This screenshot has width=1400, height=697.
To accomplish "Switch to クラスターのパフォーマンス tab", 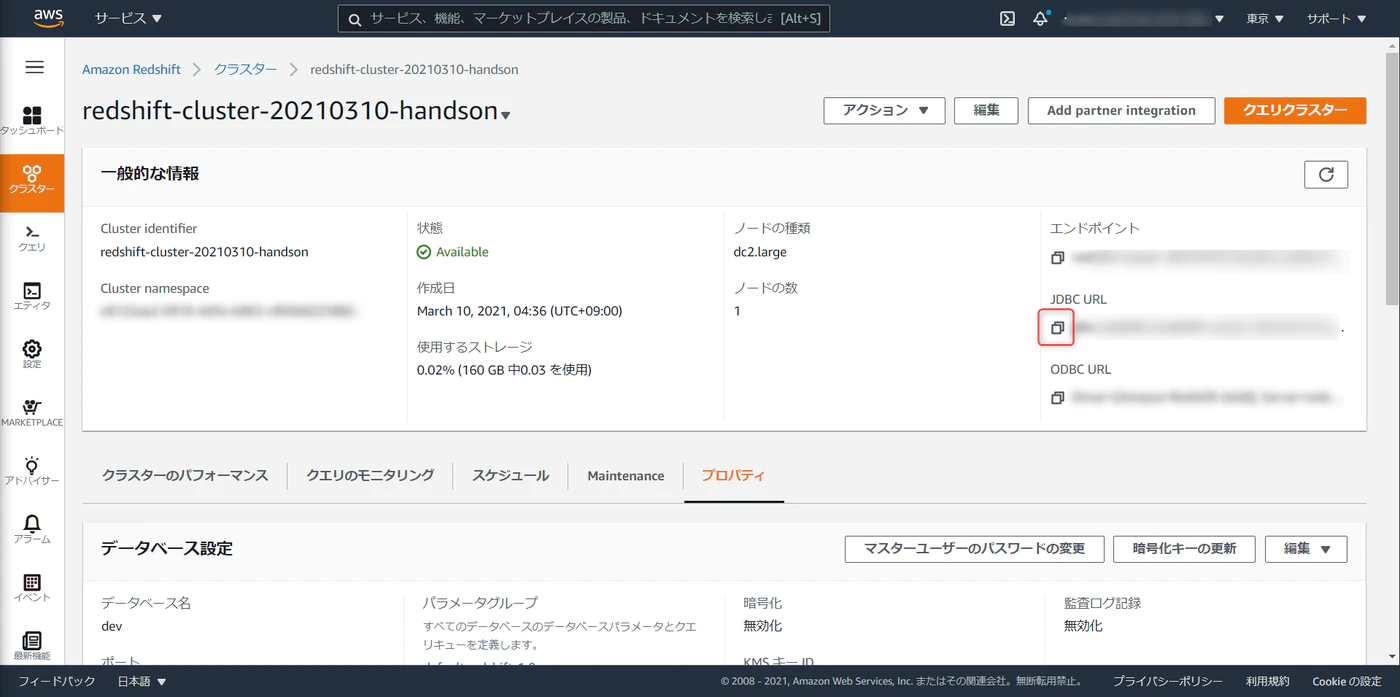I will 185,476.
